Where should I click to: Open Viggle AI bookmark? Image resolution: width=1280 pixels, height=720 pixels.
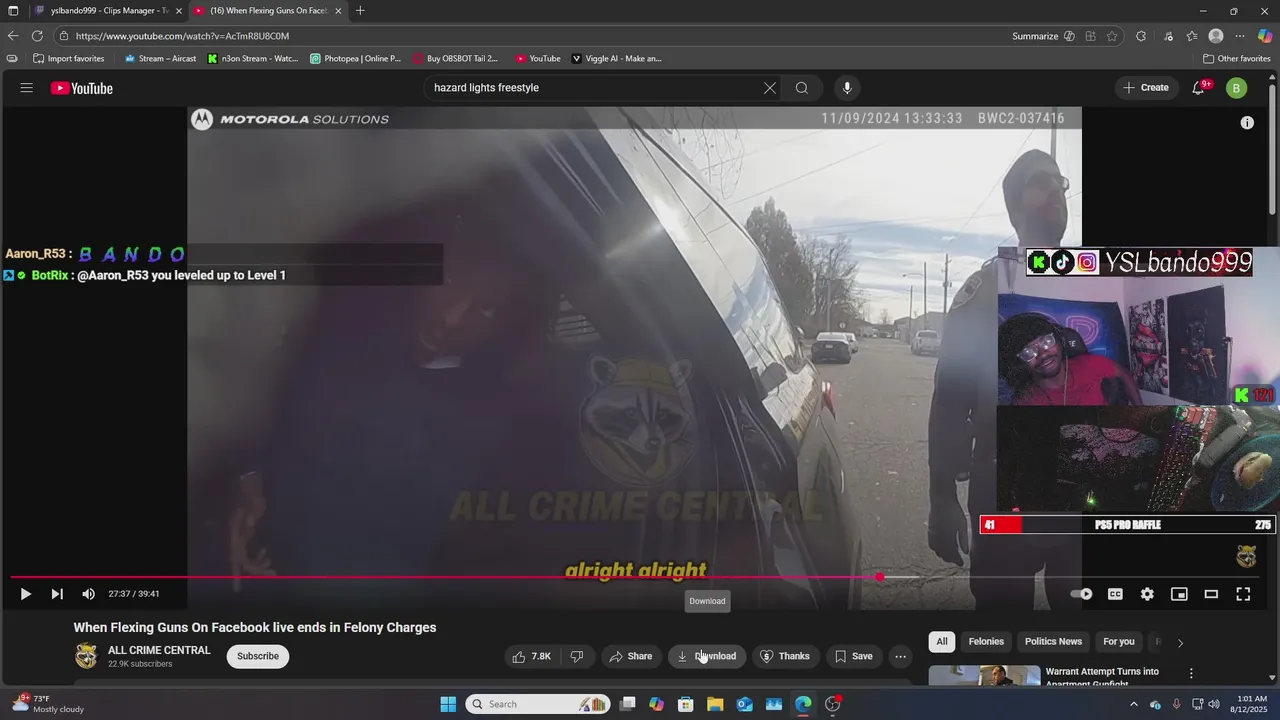616,59
